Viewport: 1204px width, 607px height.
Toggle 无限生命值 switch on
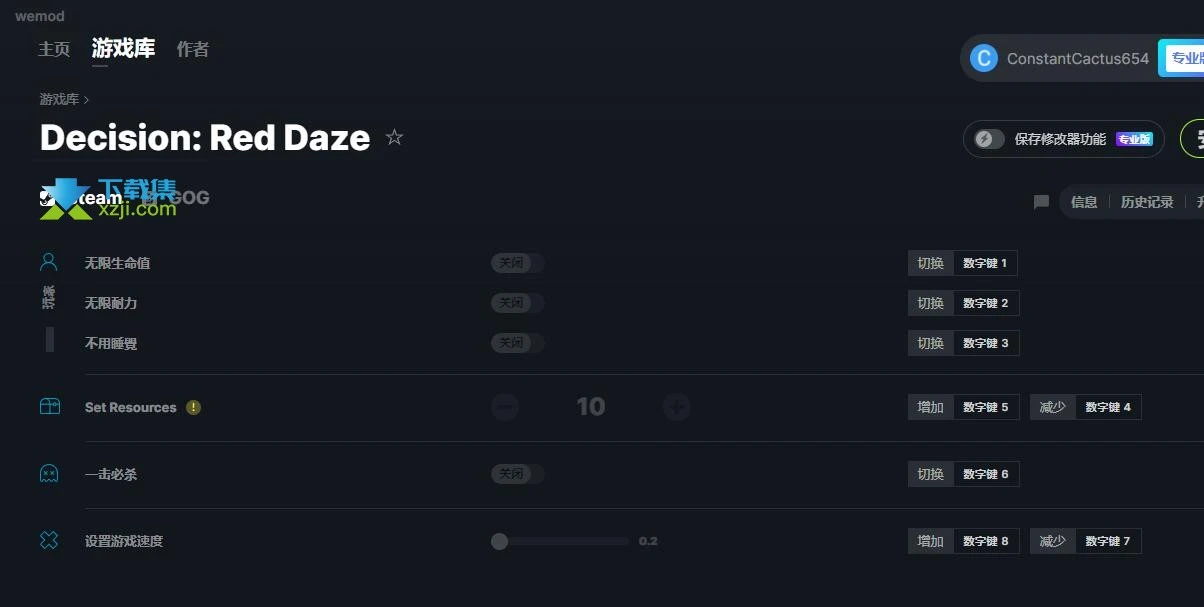point(517,263)
